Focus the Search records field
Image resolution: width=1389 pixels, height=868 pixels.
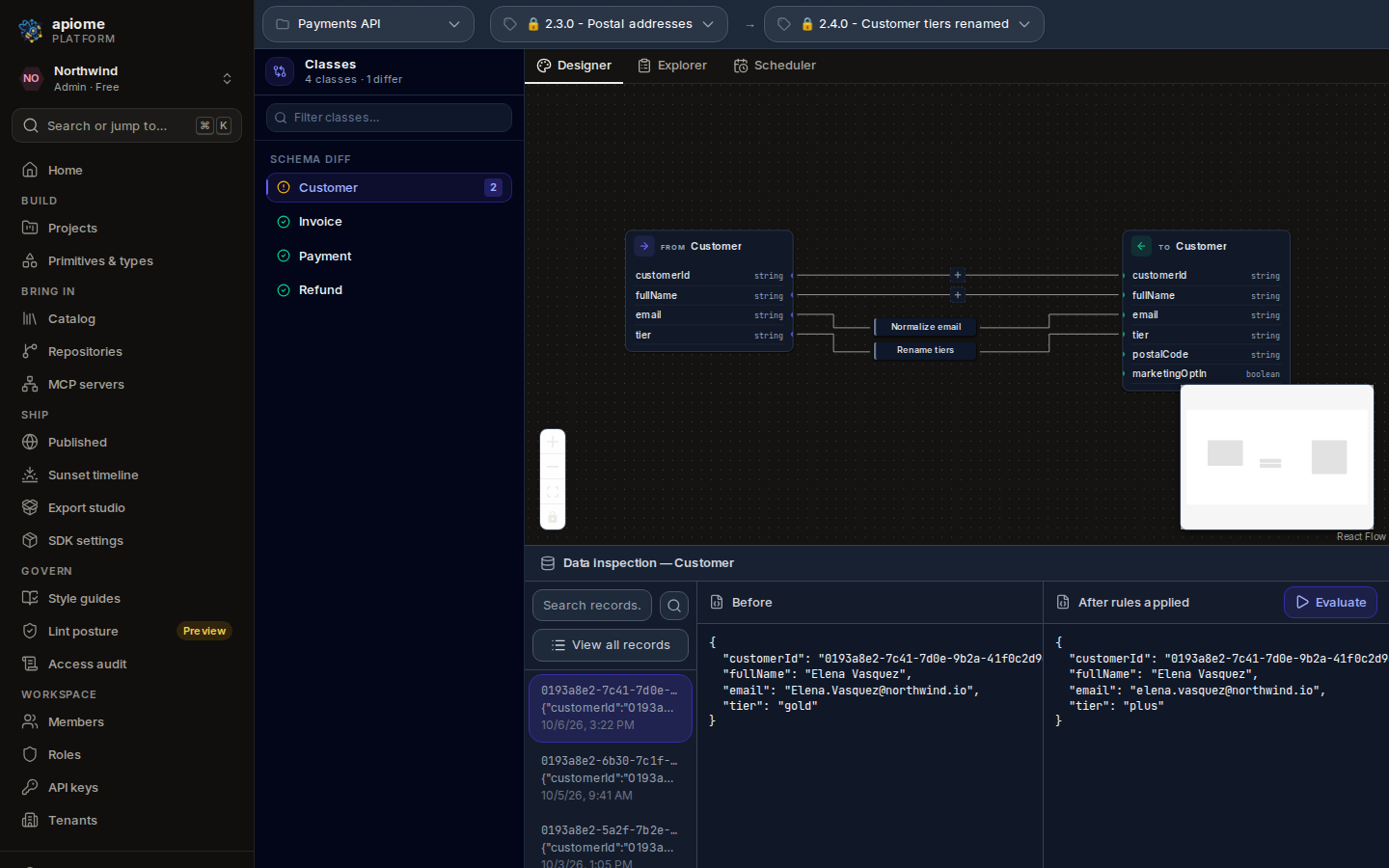click(x=592, y=606)
